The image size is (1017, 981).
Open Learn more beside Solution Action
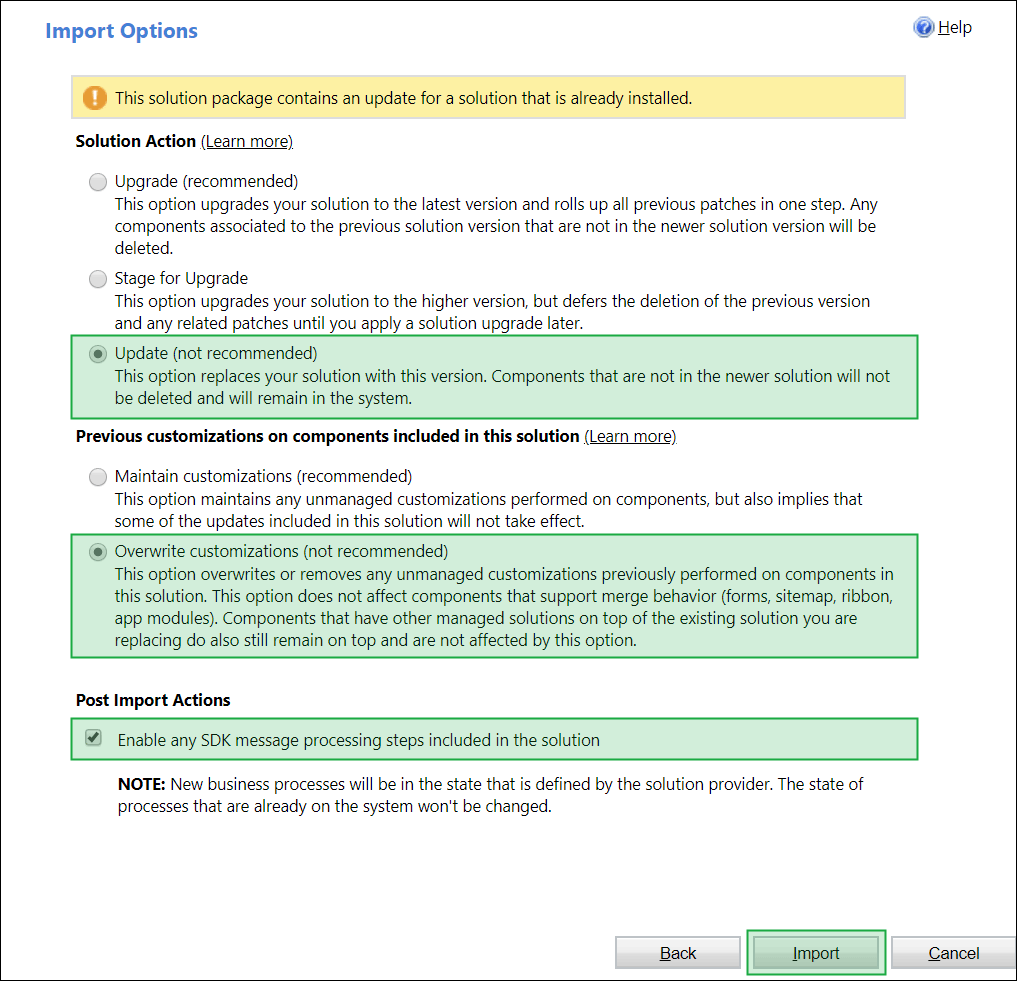(x=247, y=142)
